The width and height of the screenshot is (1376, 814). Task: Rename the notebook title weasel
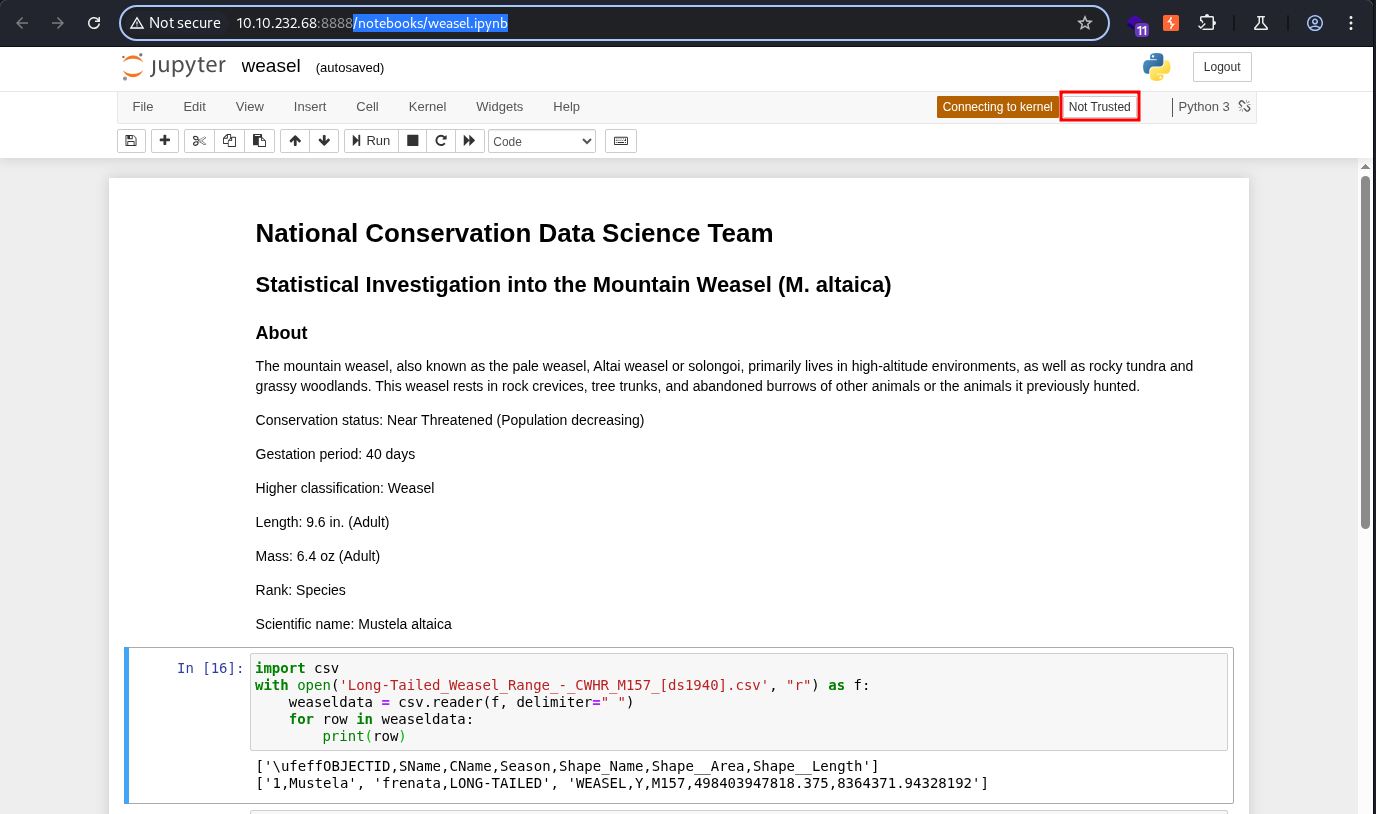pos(271,66)
